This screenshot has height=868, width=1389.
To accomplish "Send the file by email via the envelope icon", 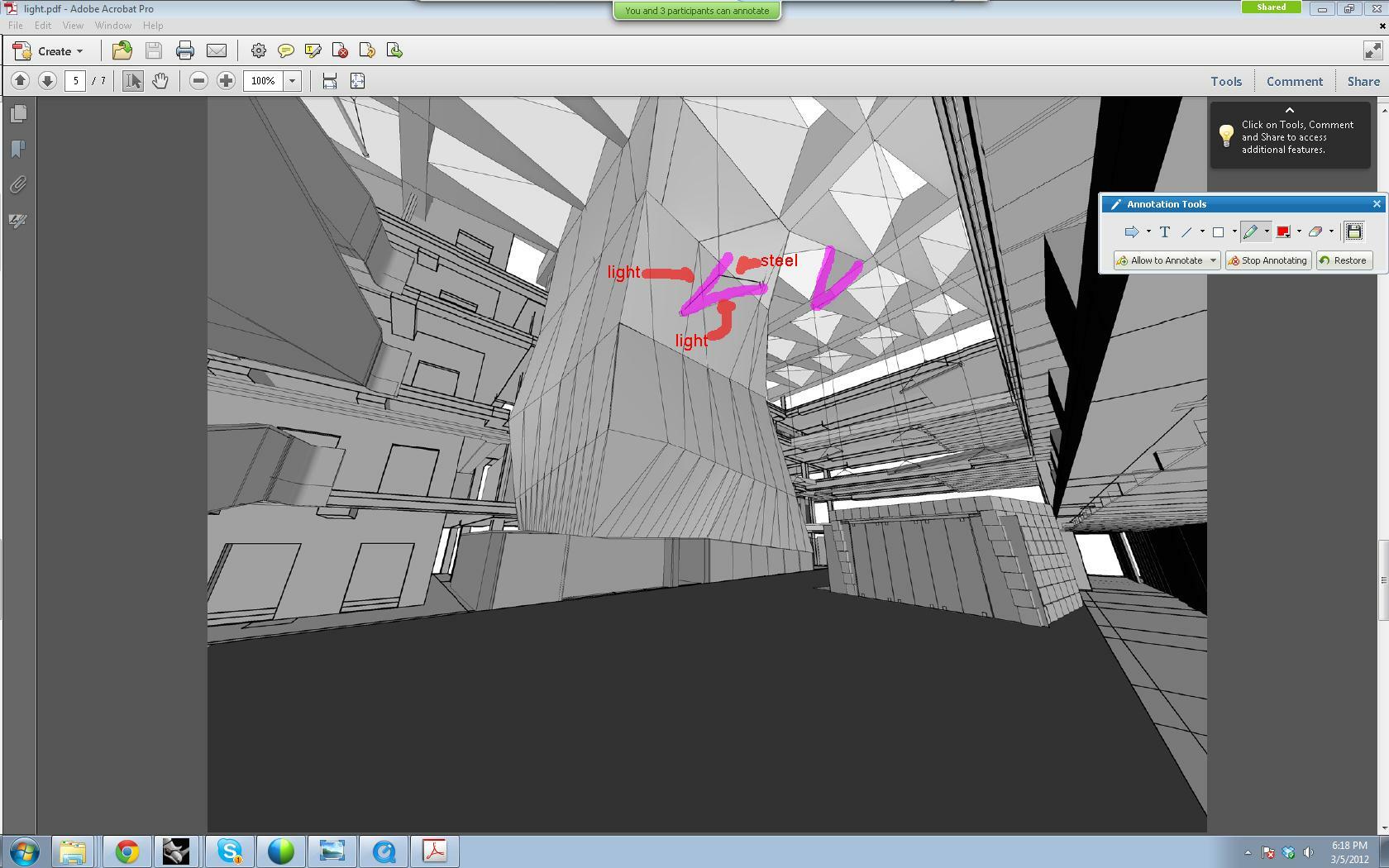I will [x=217, y=51].
